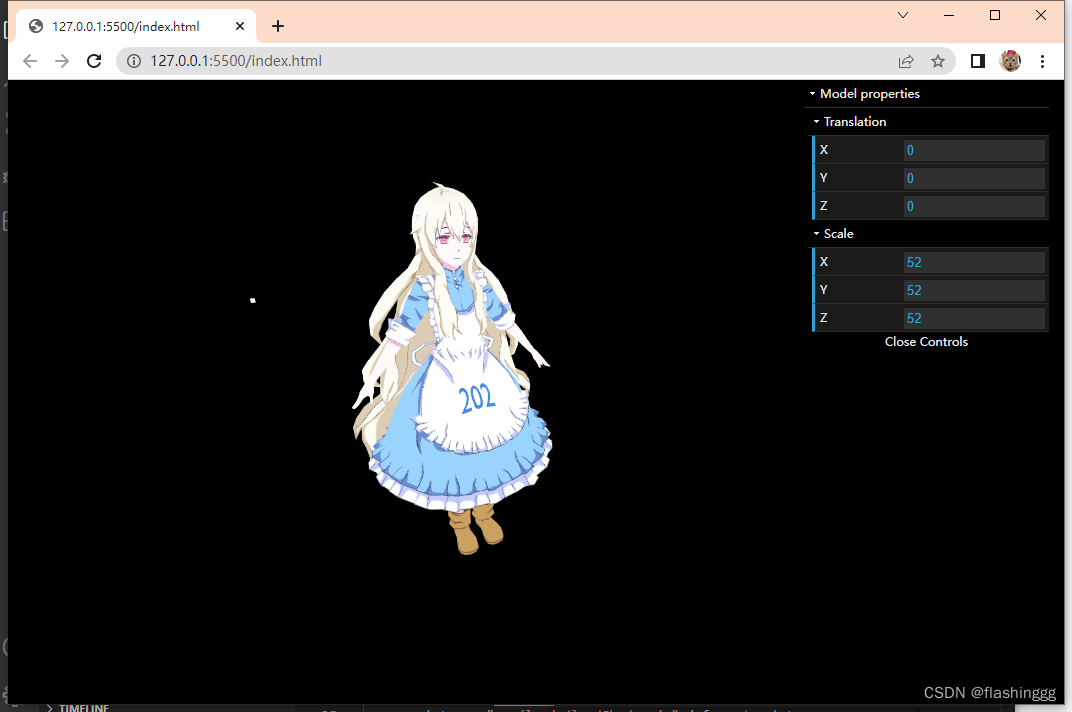
Task: Click the 3D character model in the canvas
Action: 453,369
